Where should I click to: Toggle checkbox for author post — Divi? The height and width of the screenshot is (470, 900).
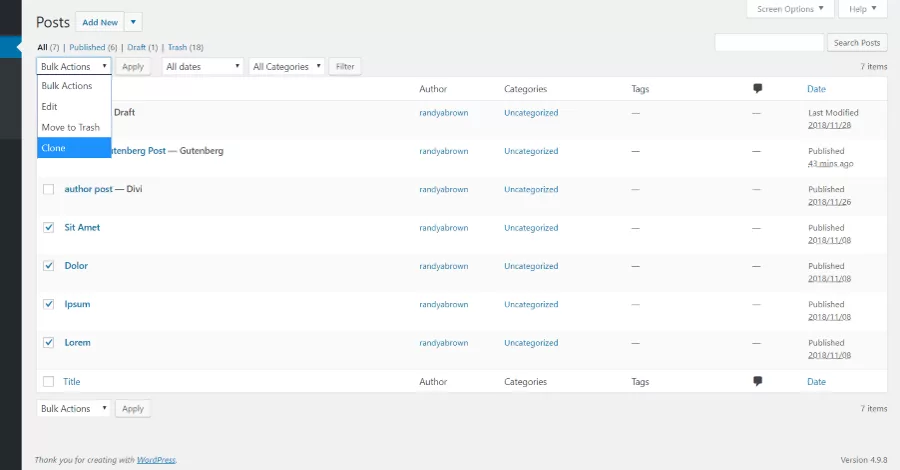pos(48,189)
